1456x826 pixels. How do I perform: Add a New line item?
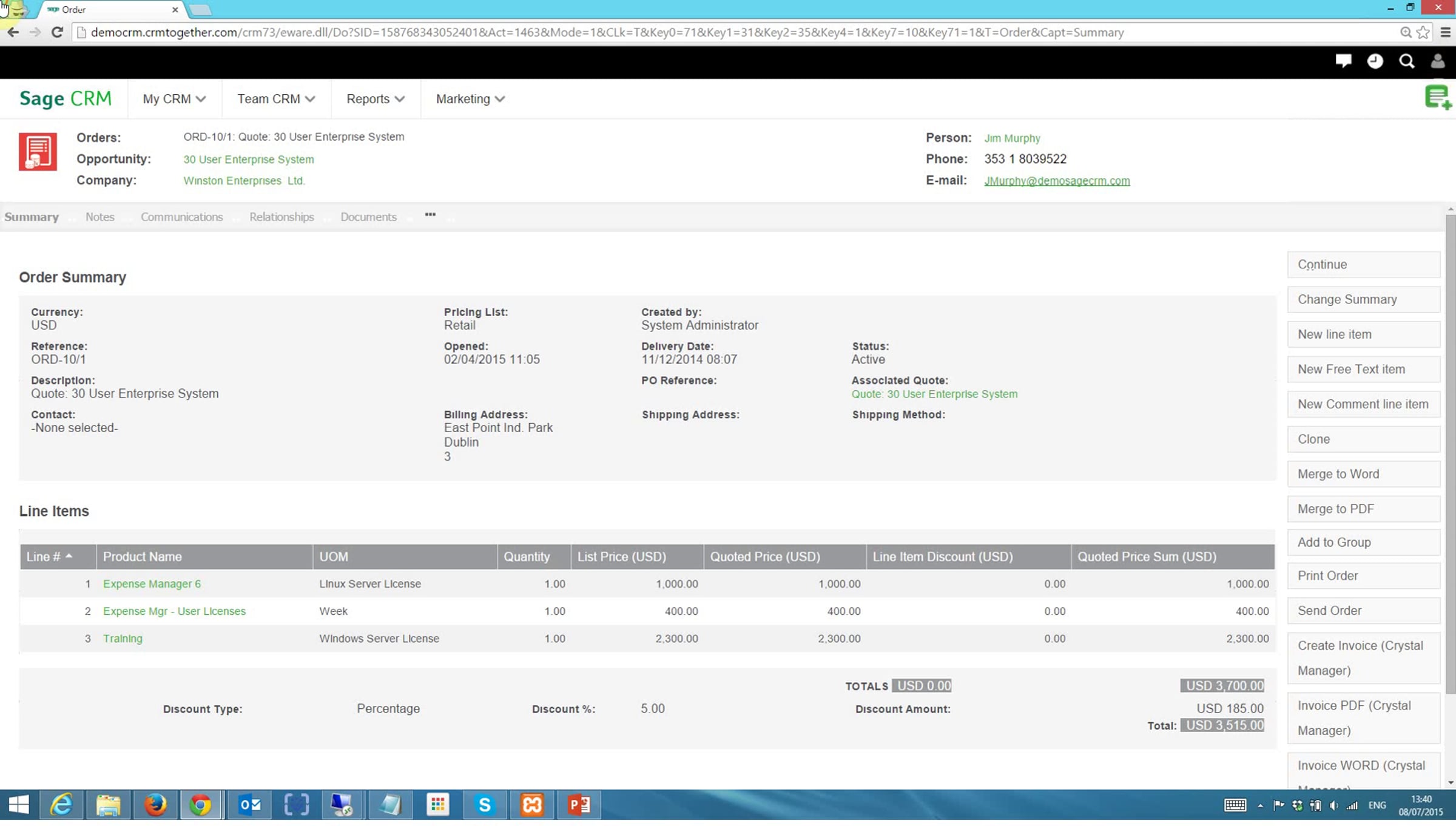coord(1363,334)
